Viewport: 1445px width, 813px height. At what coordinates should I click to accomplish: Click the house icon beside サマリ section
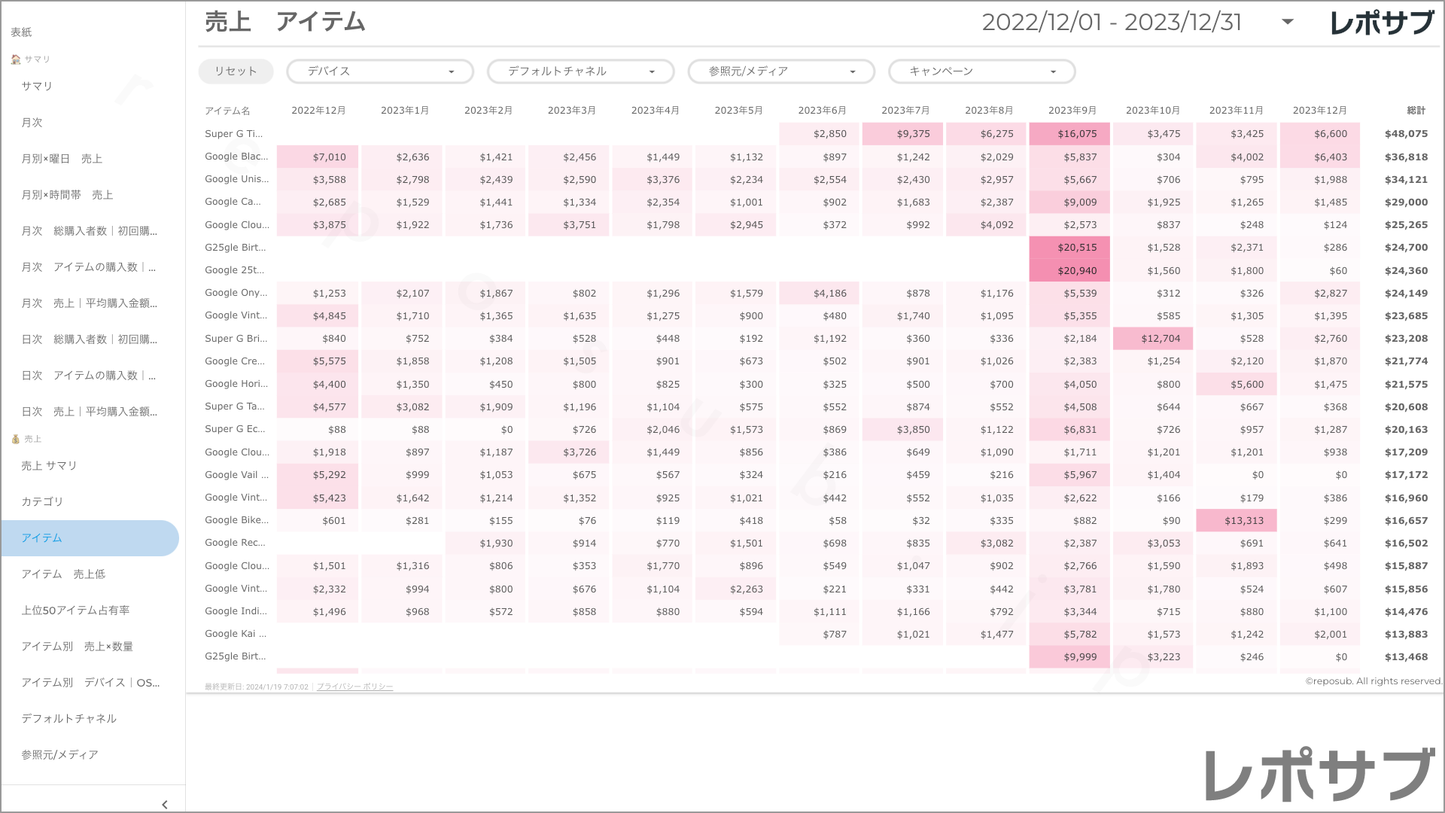(x=15, y=60)
